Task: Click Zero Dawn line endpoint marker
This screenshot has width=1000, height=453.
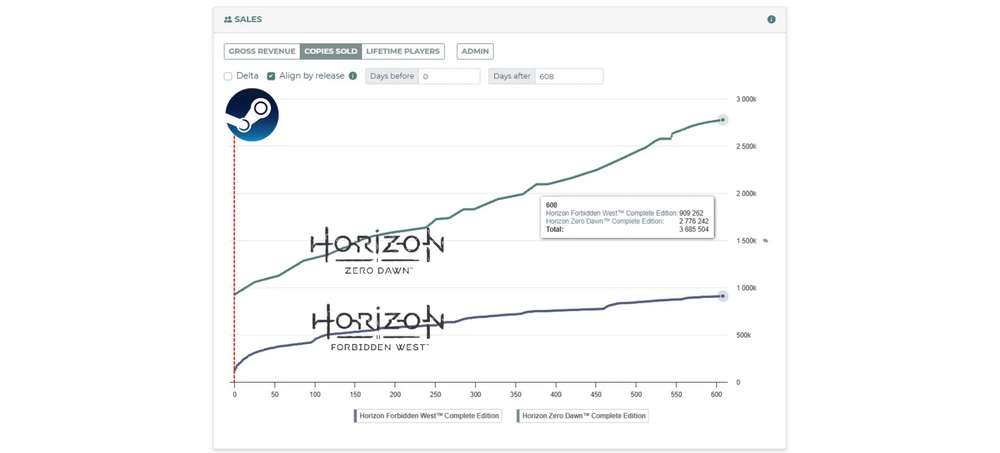Action: click(722, 120)
